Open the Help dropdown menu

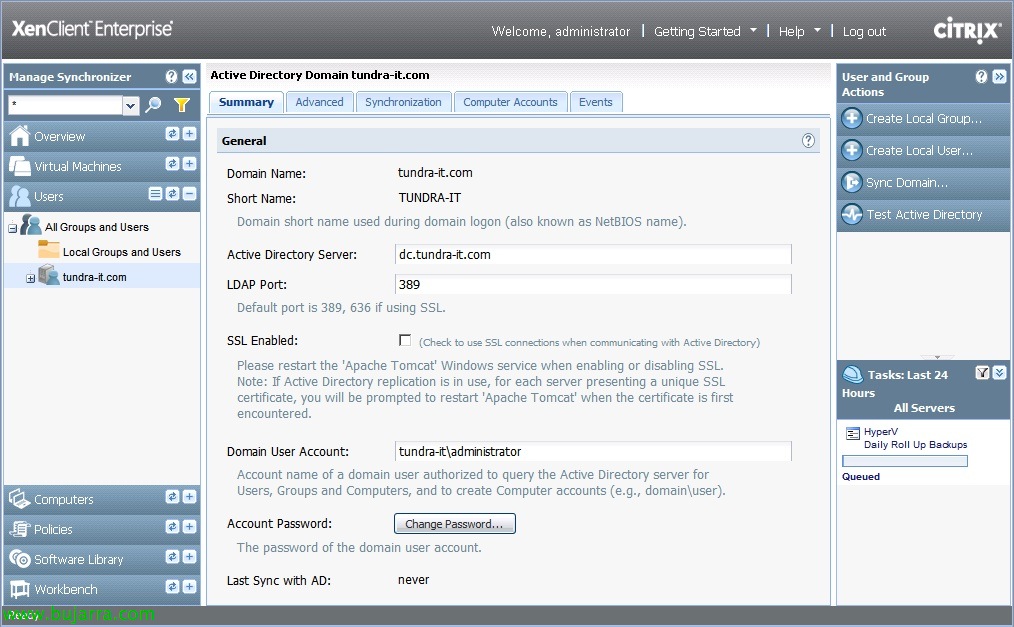(799, 31)
